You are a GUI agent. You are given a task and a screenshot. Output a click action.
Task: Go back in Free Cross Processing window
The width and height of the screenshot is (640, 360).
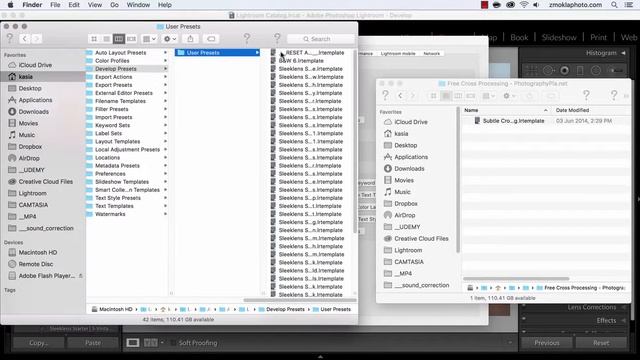400,96
